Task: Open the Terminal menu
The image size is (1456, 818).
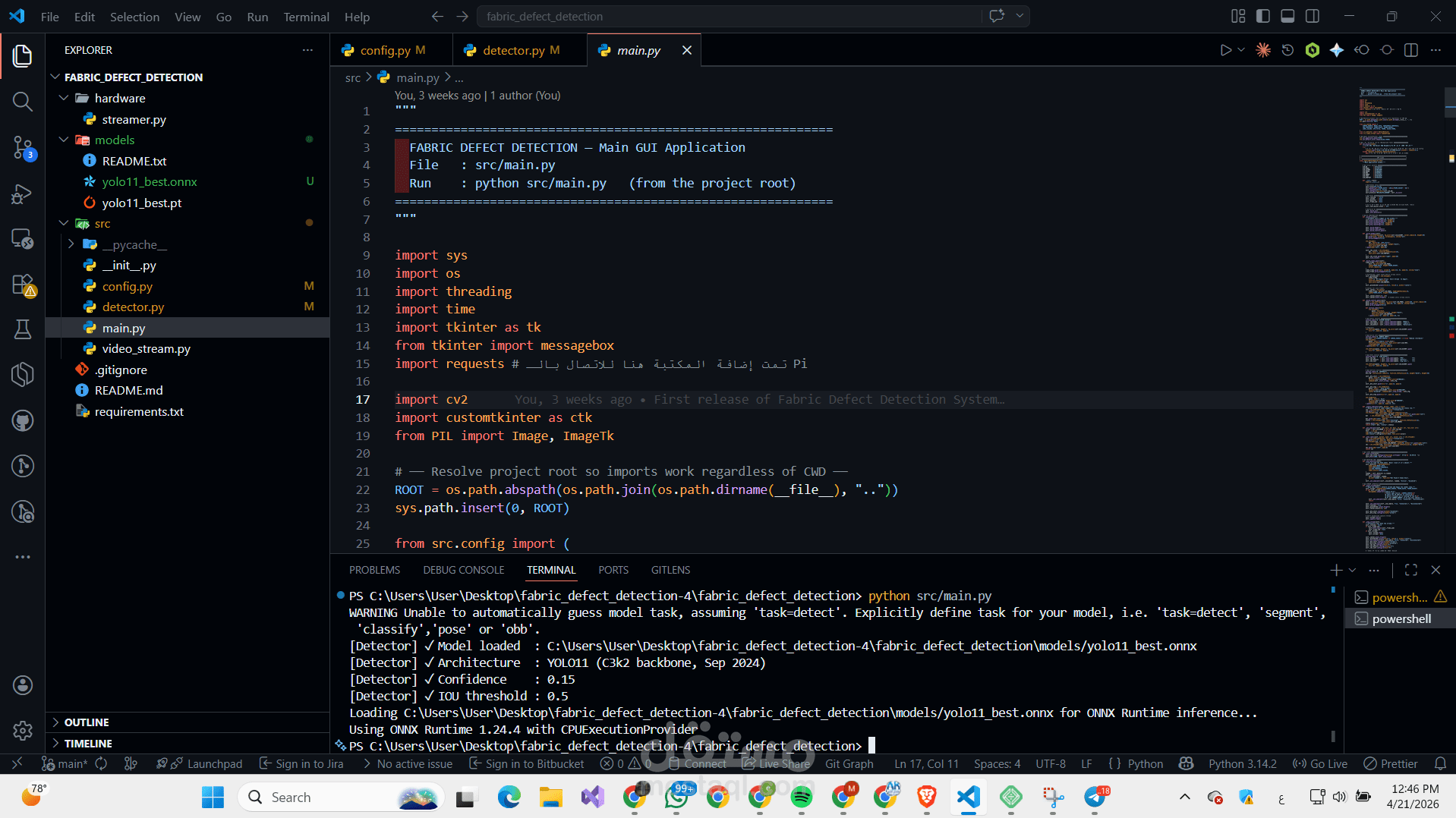Action: tap(306, 17)
